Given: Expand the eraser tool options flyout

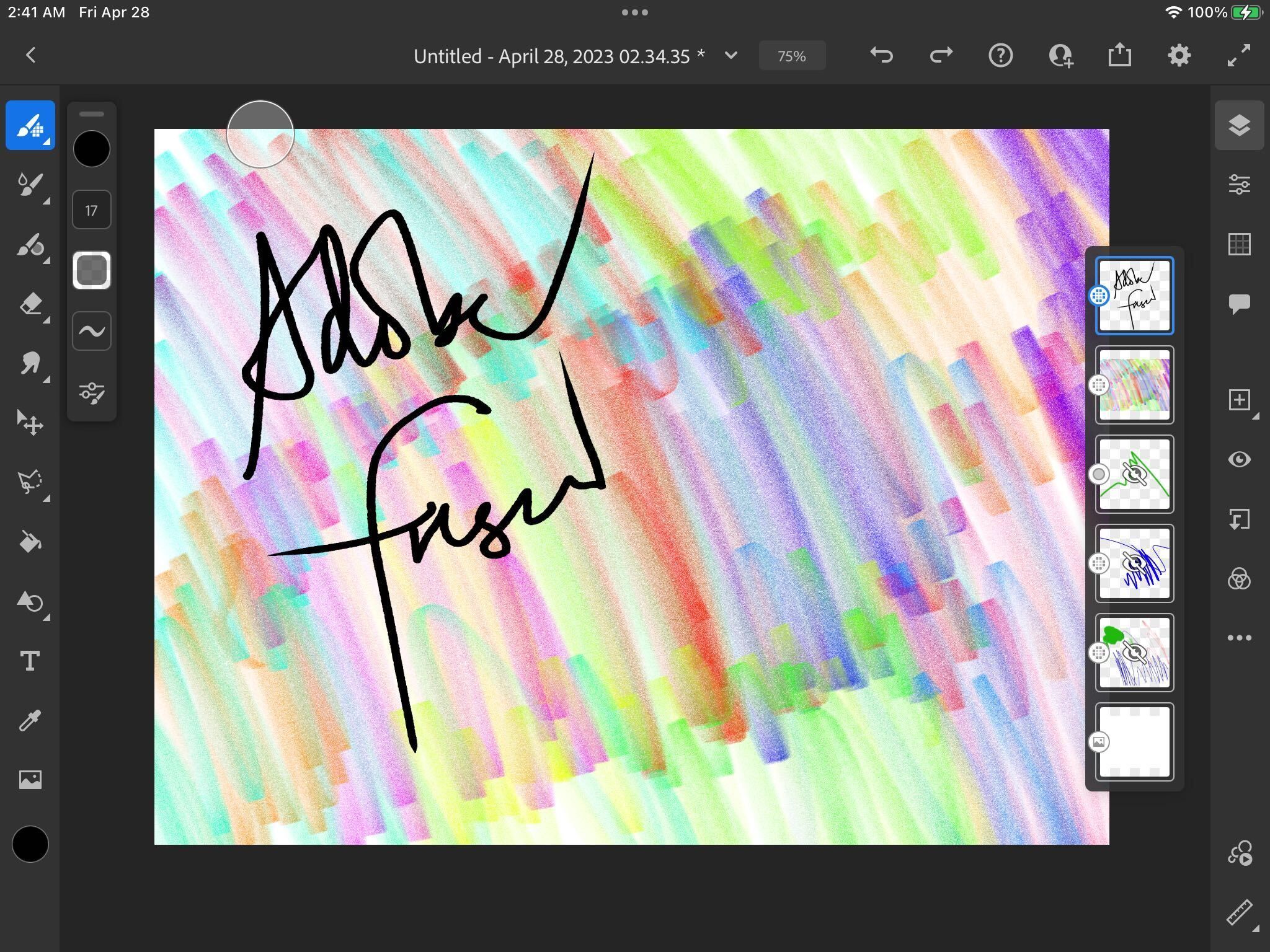Looking at the screenshot, I should coord(46,319).
